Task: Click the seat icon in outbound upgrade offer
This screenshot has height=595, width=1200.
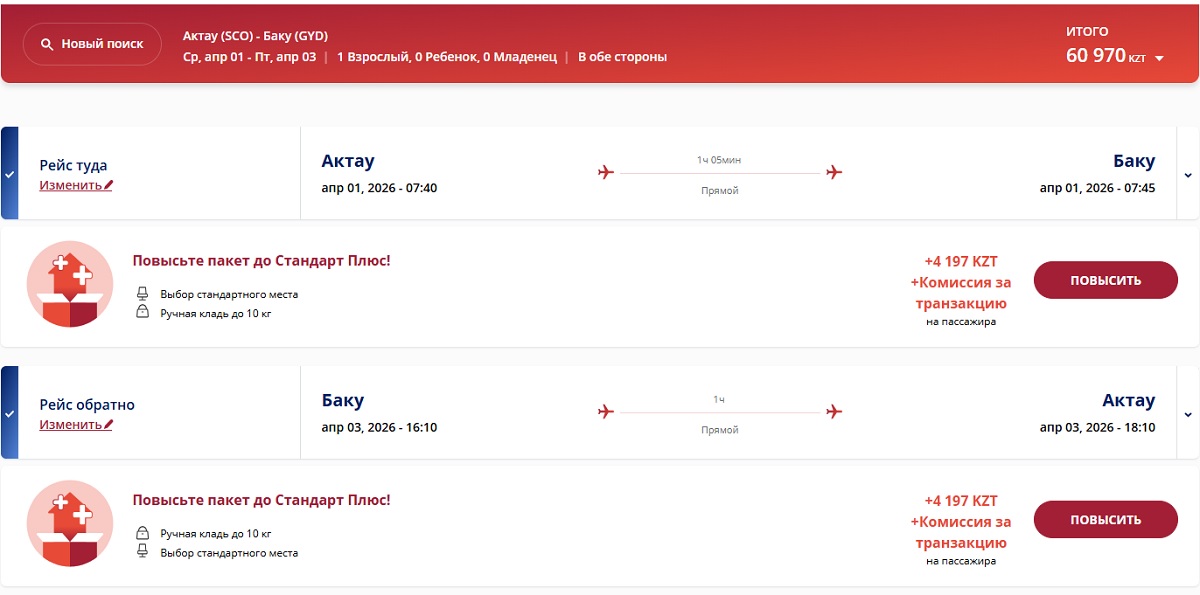Action: 142,294
